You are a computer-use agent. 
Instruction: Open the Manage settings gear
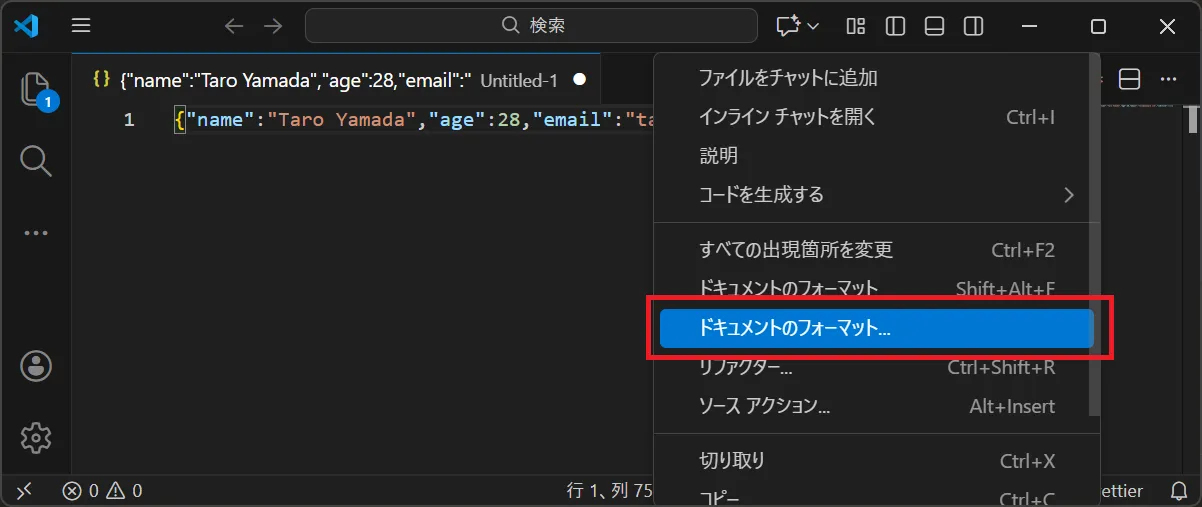click(x=36, y=437)
